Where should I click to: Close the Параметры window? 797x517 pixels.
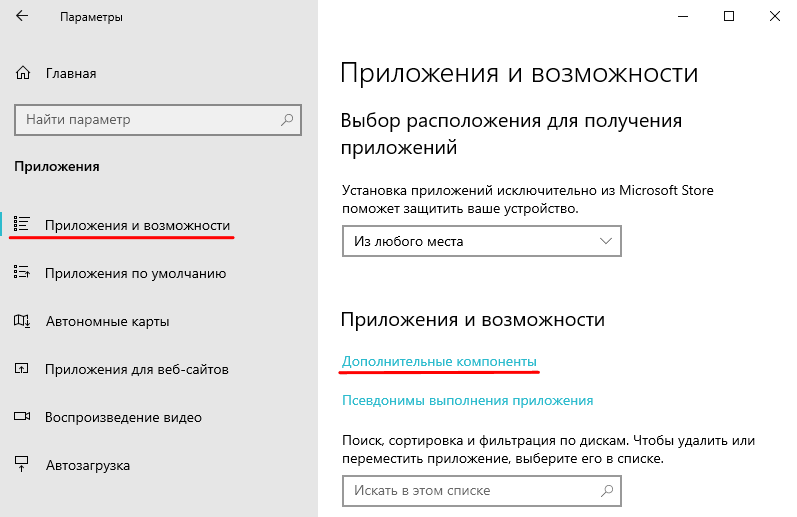(x=774, y=17)
